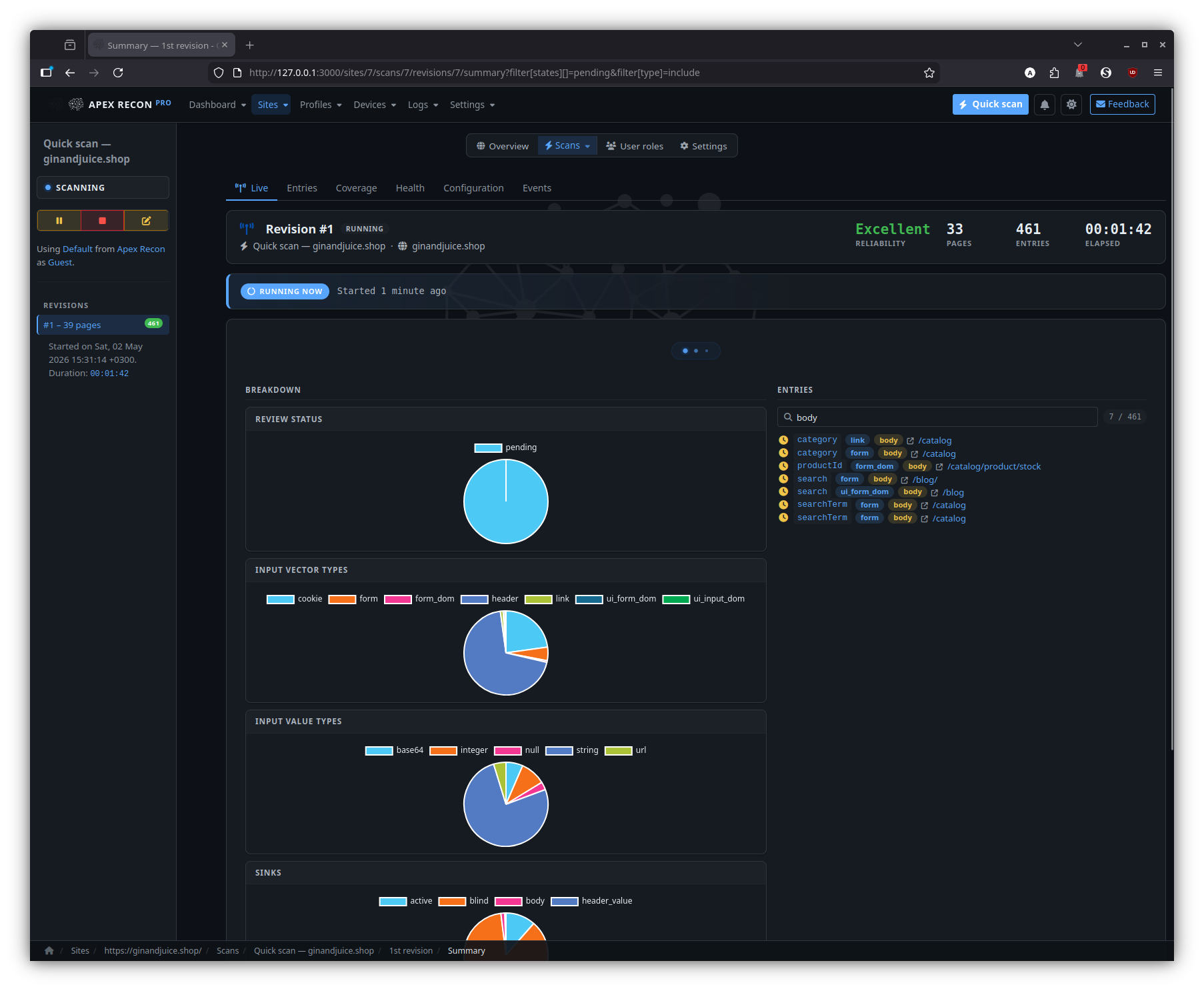The height and width of the screenshot is (991, 1204).
Task: Click the Quick scan button
Action: [991, 104]
